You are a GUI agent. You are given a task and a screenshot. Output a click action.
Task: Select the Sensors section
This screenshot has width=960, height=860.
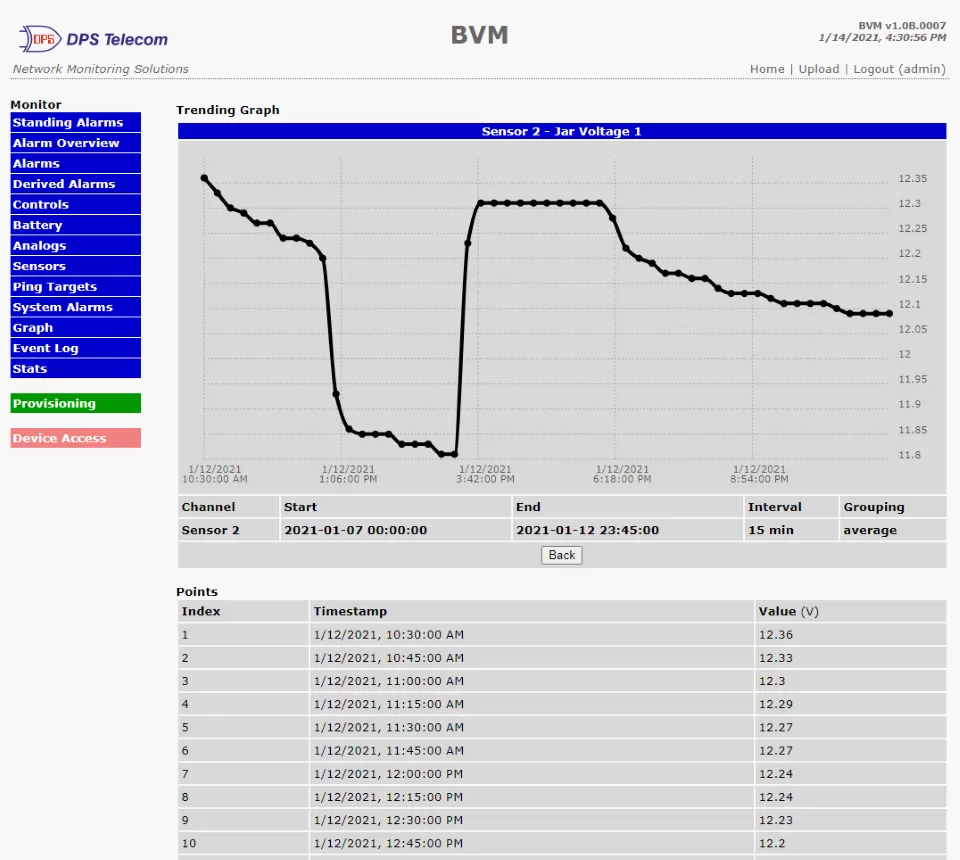(75, 265)
